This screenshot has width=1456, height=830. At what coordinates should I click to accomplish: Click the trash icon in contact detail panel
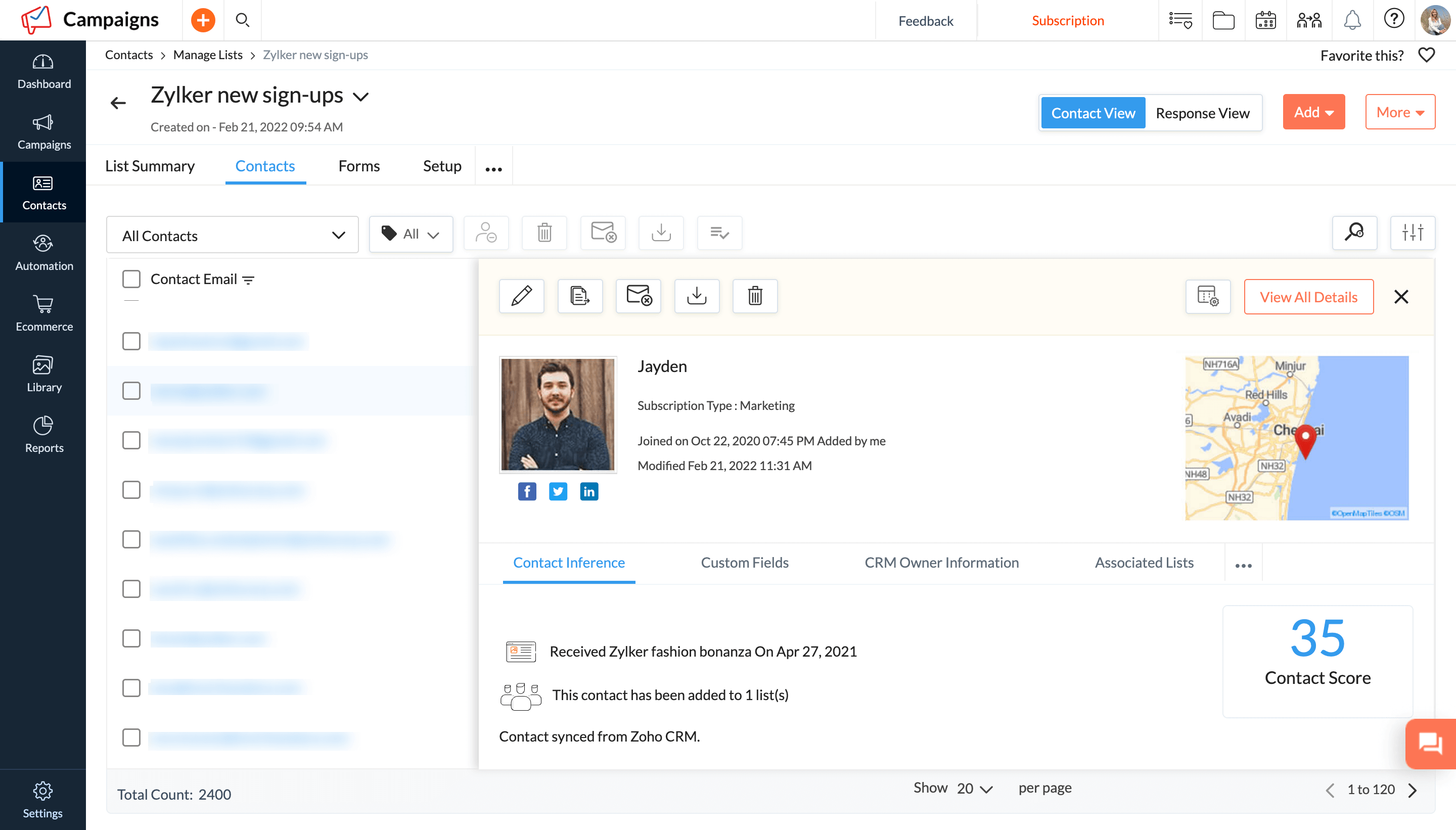[x=755, y=296]
